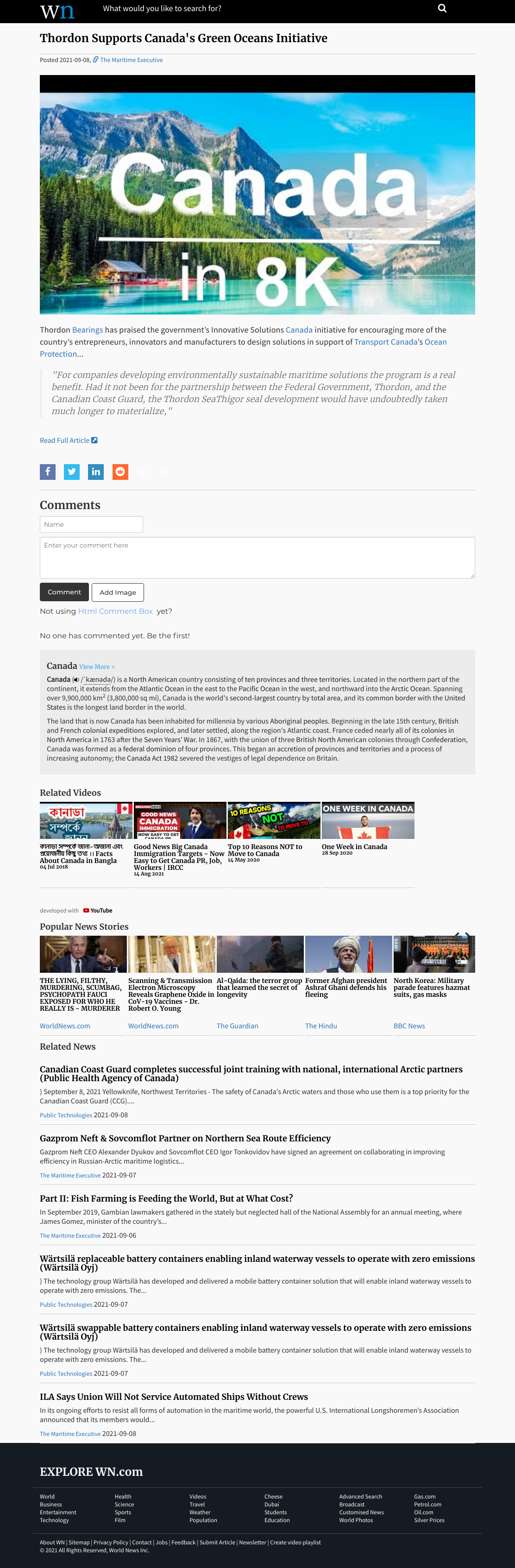Click the search magnifier icon
The image size is (515, 1568).
[443, 8]
